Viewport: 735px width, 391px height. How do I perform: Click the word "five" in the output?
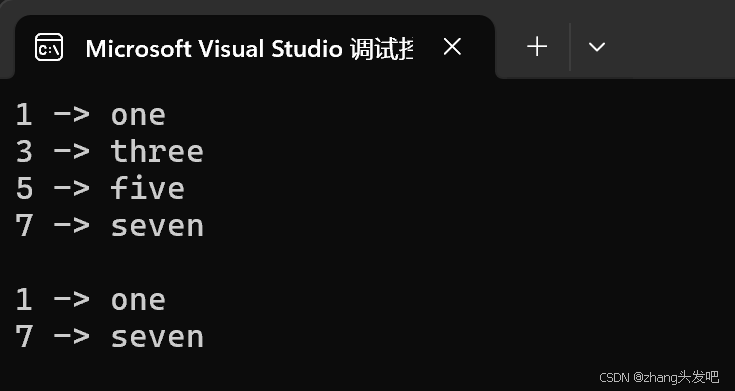tap(148, 188)
